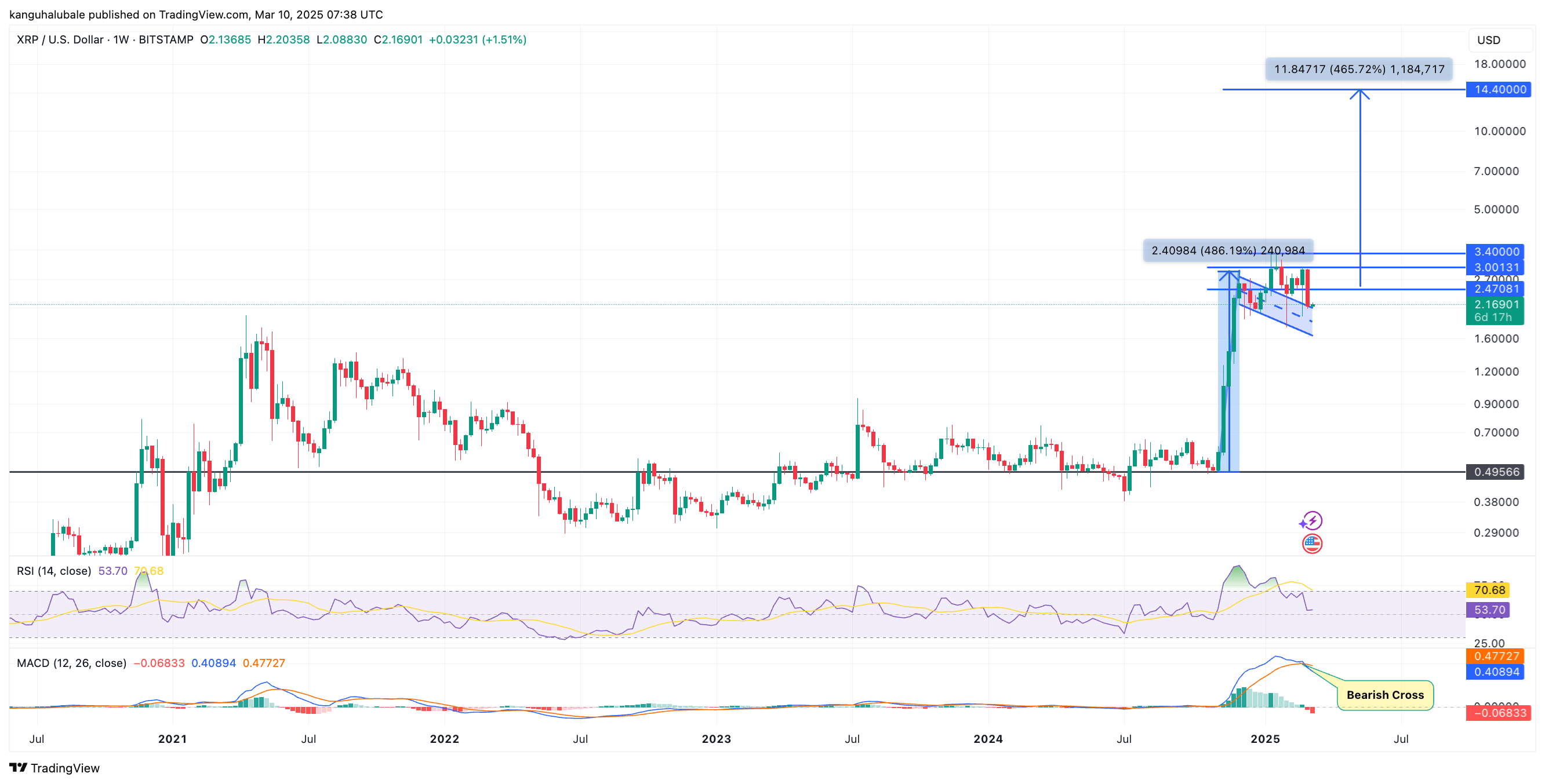This screenshot has width=1545, height=784.
Task: Select the RSI (14, close) indicator label
Action: click(53, 571)
